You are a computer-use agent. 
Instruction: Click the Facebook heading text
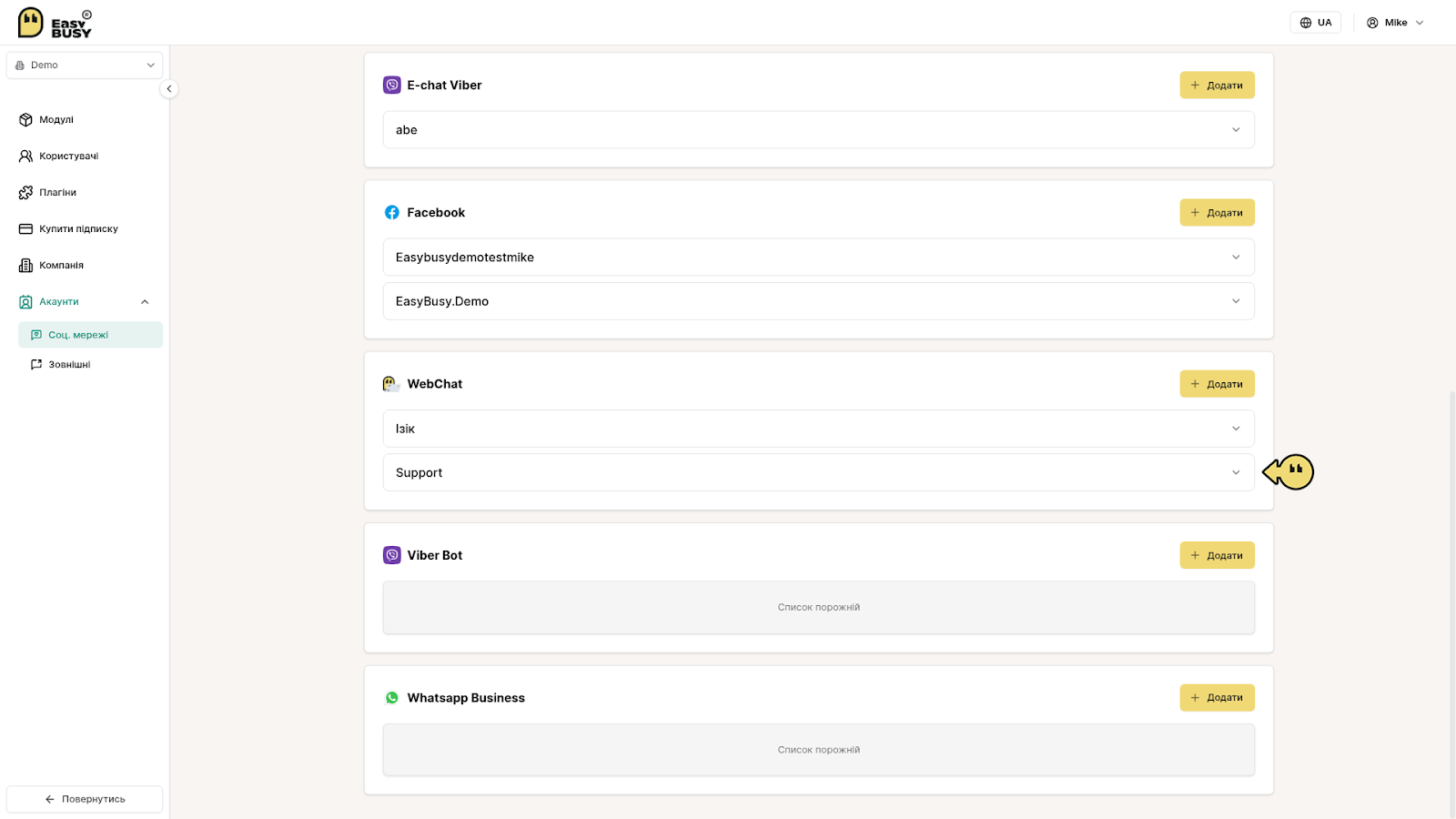[x=436, y=213]
